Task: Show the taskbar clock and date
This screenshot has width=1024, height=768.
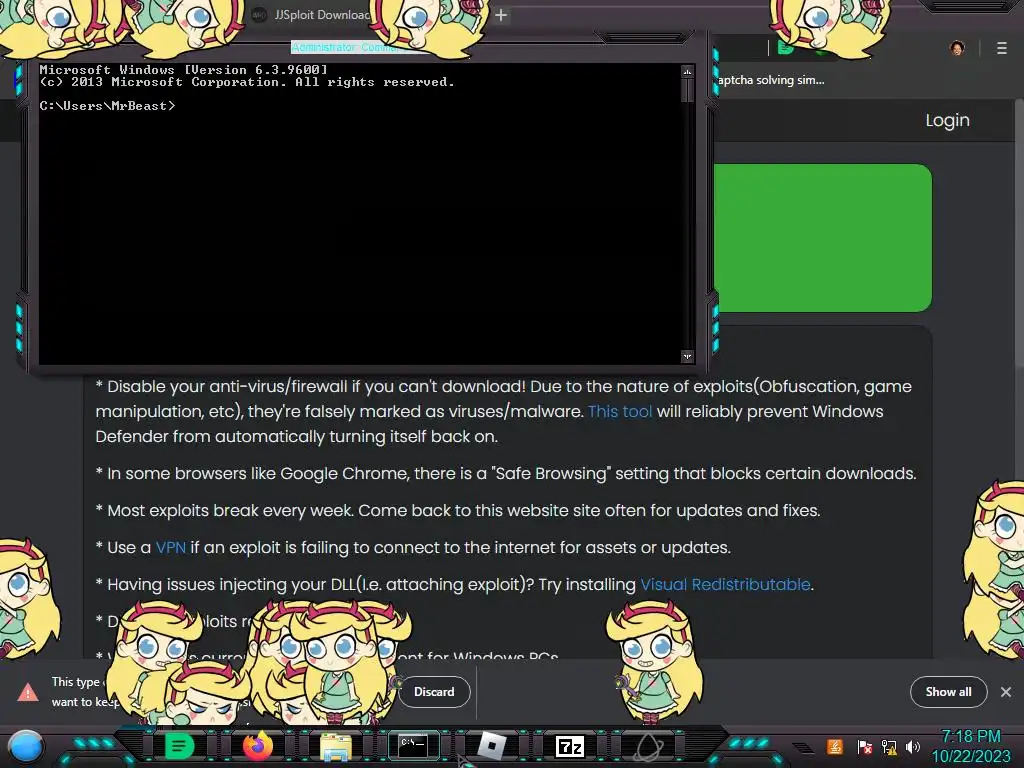Action: click(971, 746)
